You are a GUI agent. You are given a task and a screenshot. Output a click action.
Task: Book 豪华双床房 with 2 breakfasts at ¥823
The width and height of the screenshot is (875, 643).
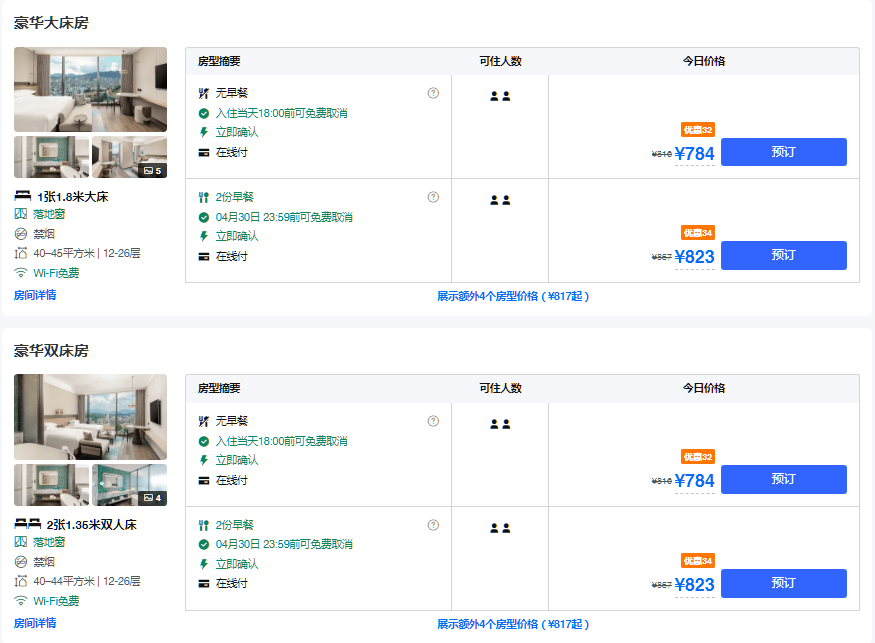(x=783, y=583)
